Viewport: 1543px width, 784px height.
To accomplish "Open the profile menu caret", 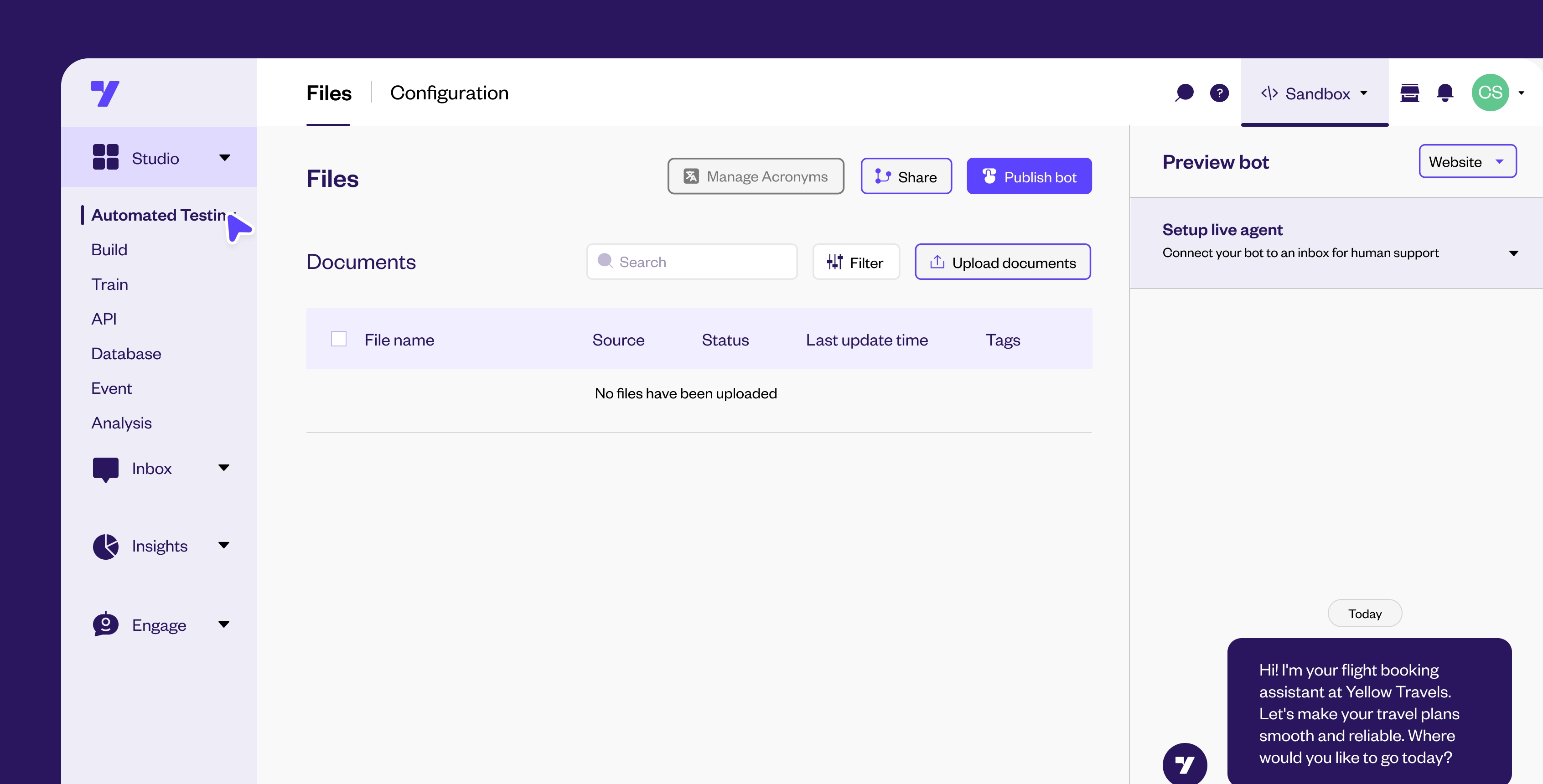I will 1521,93.
